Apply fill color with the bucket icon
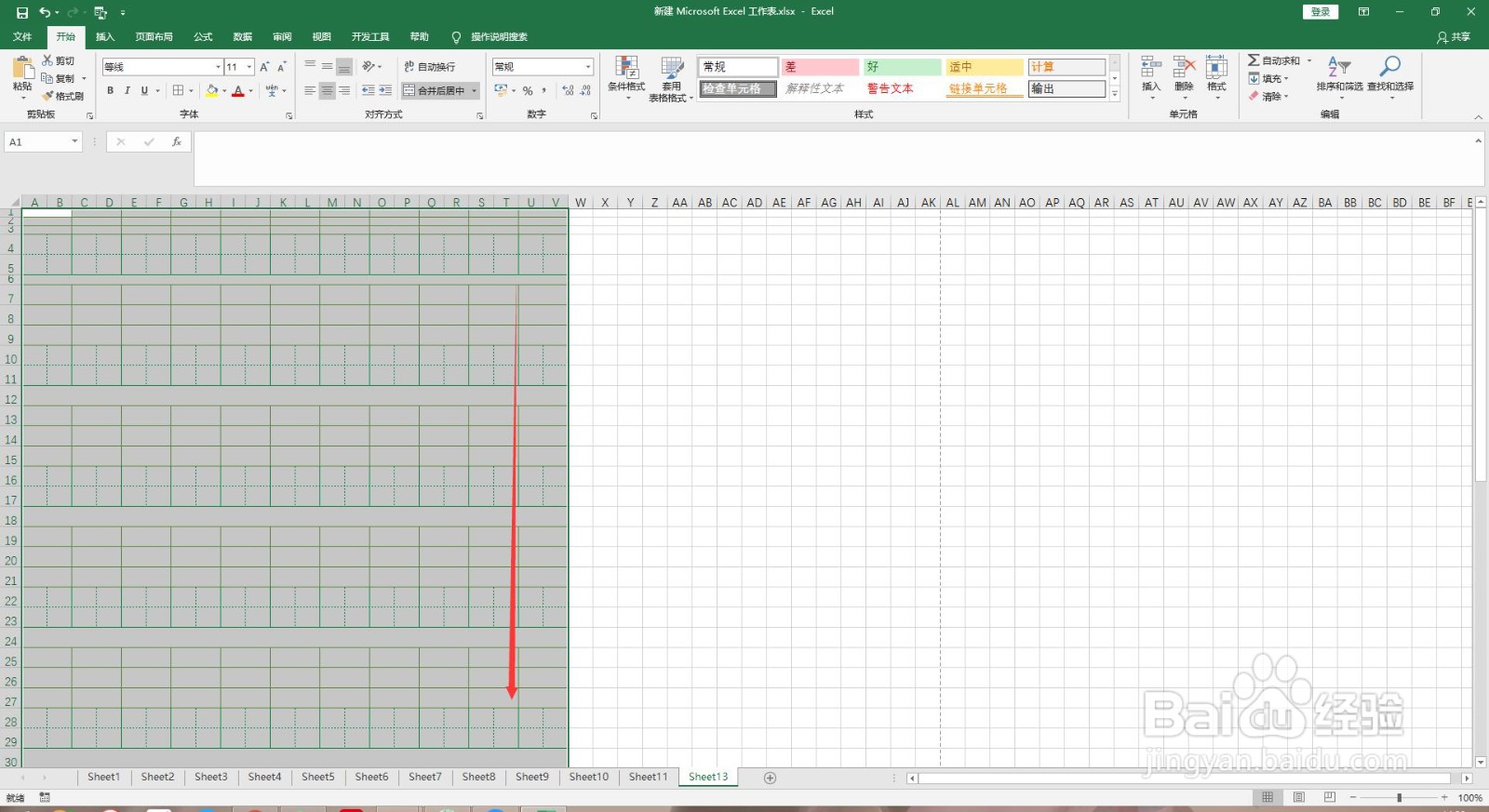The image size is (1489, 812). [212, 91]
